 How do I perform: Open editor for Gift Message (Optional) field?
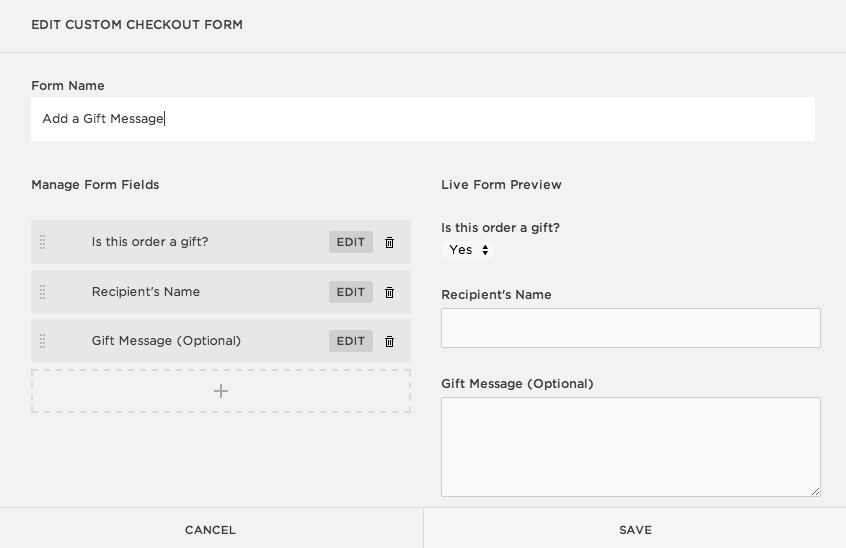(350, 341)
